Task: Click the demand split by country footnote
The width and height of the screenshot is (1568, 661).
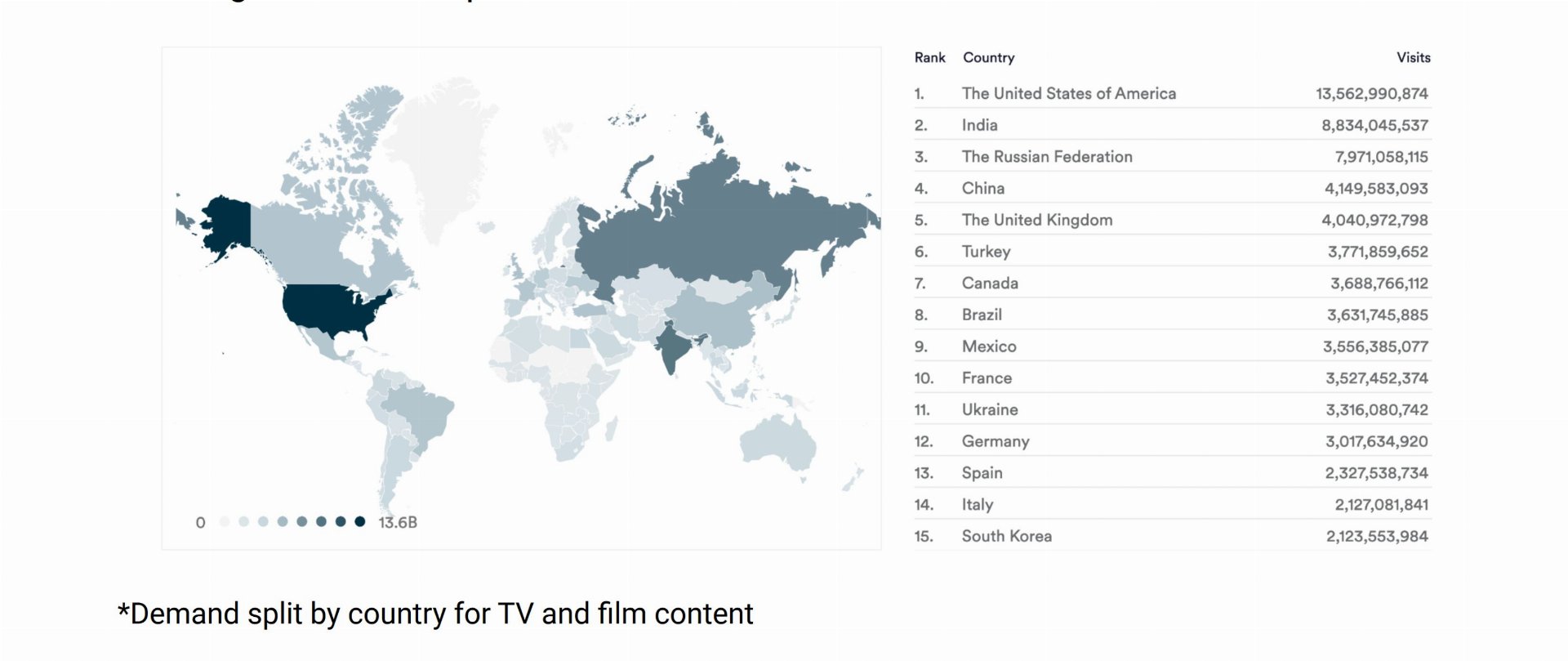Action: pyautogui.click(x=435, y=614)
